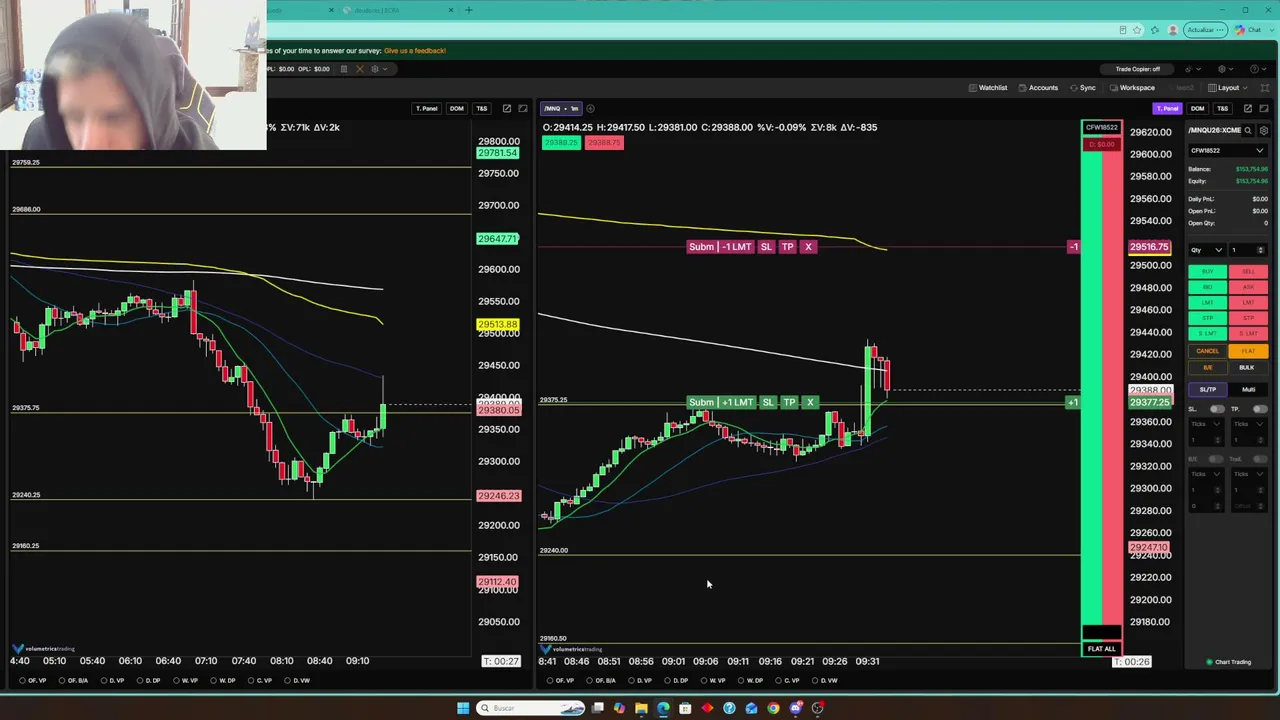Viewport: 1280px width, 720px height.
Task: Open DOM on the left chart
Action: click(457, 108)
